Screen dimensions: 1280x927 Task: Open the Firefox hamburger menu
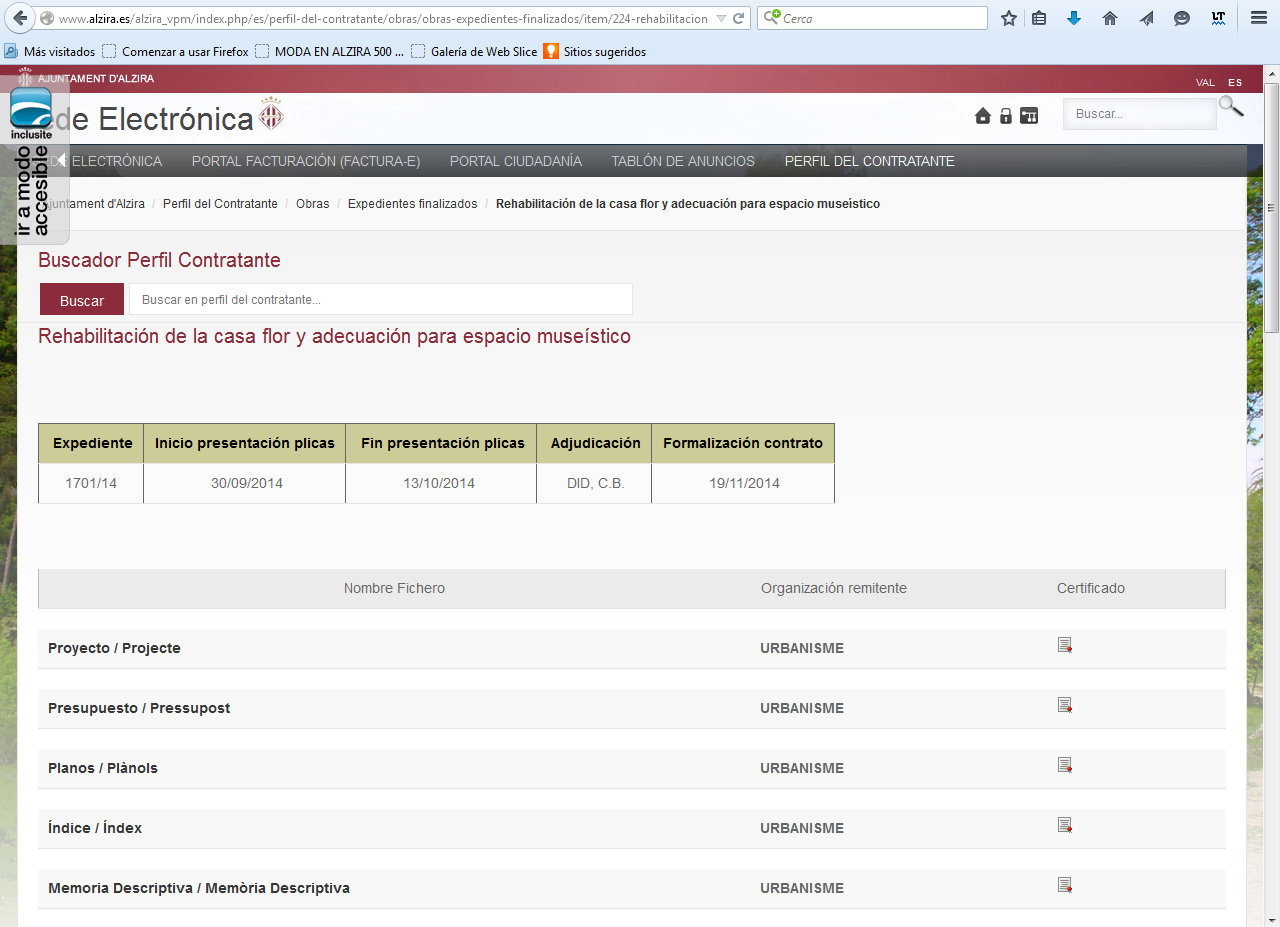tap(1259, 17)
